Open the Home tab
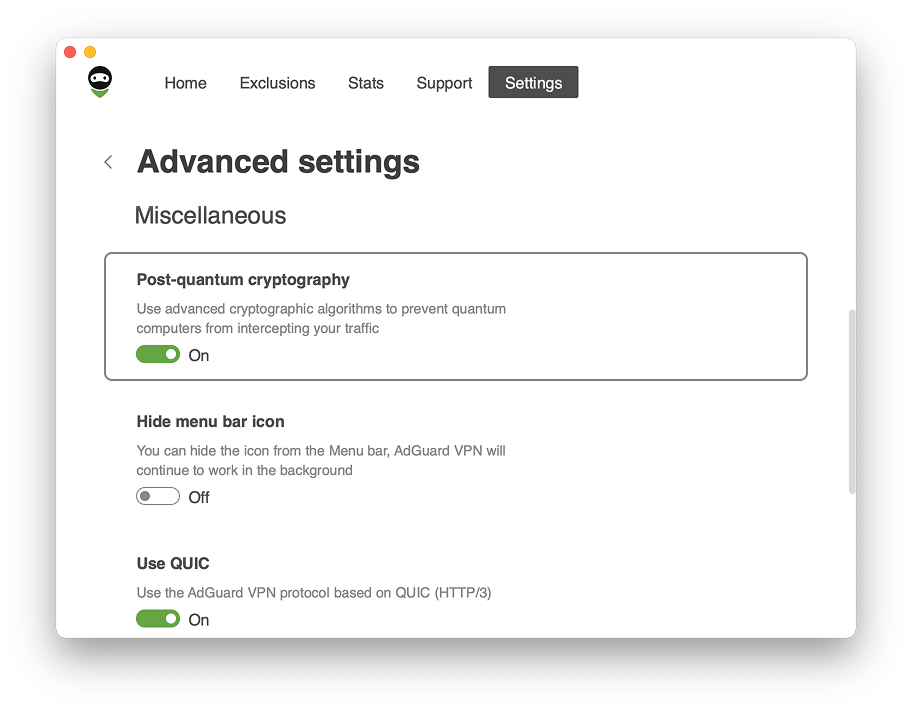This screenshot has width=912, height=712. pos(185,83)
